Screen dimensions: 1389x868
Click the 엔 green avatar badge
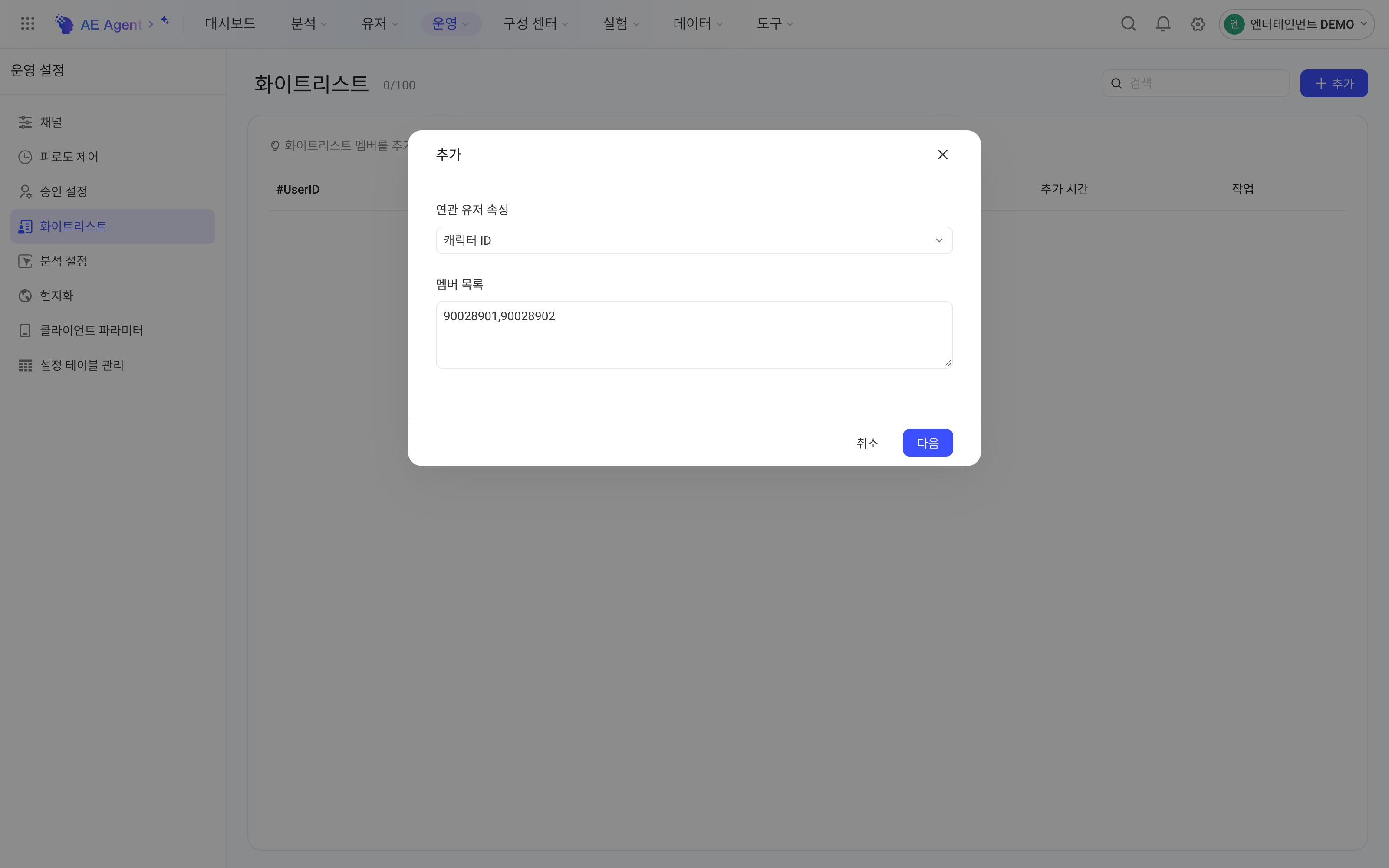[x=1234, y=24]
